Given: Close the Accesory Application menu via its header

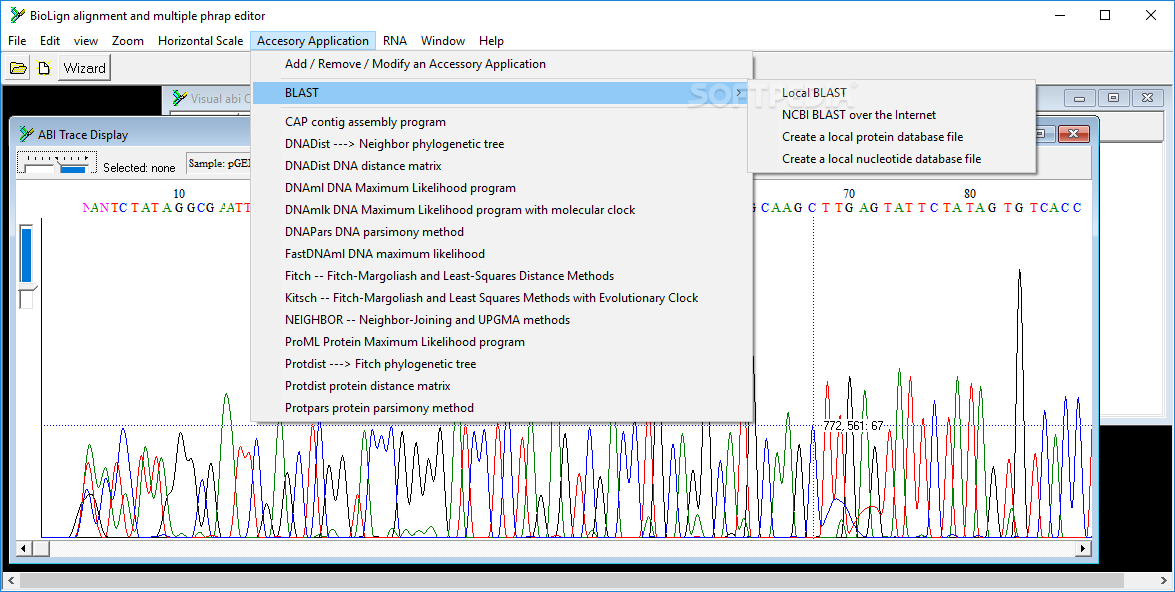Looking at the screenshot, I should coord(313,40).
